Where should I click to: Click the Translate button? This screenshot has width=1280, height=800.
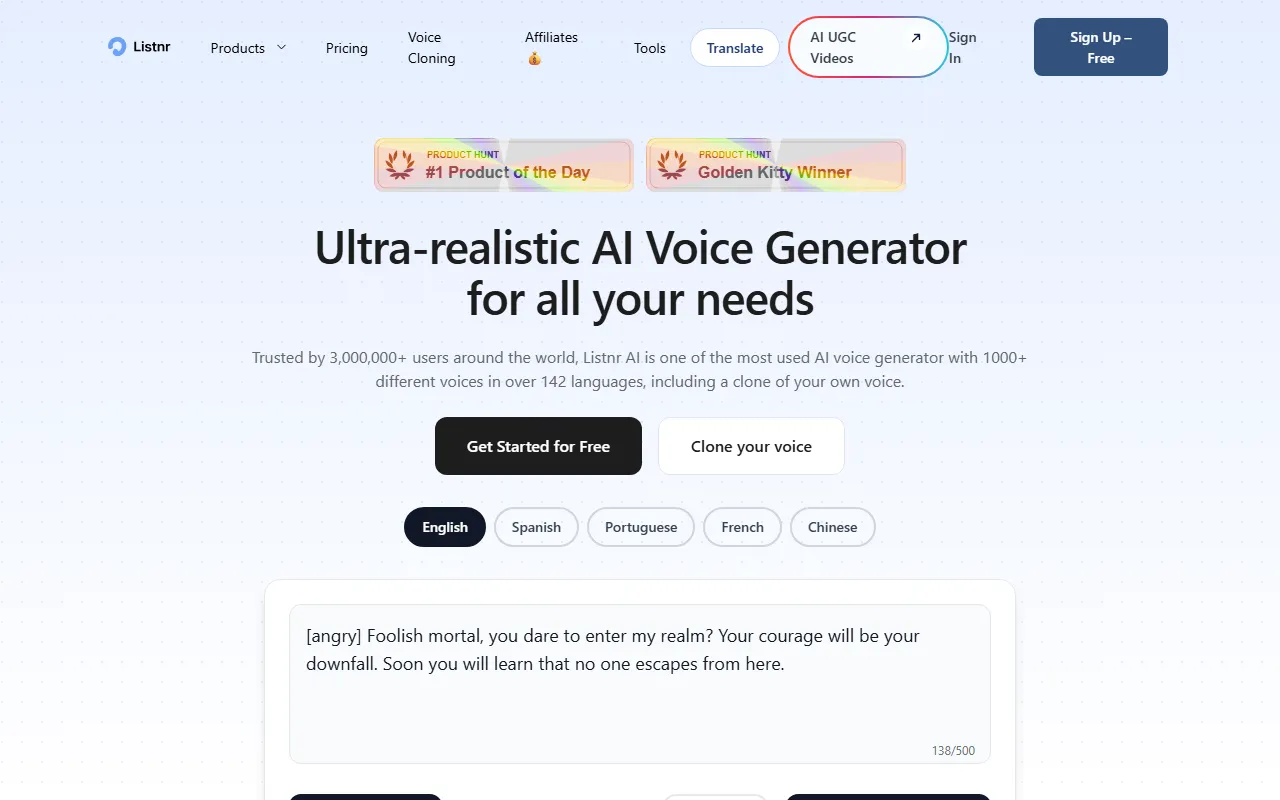(x=735, y=48)
